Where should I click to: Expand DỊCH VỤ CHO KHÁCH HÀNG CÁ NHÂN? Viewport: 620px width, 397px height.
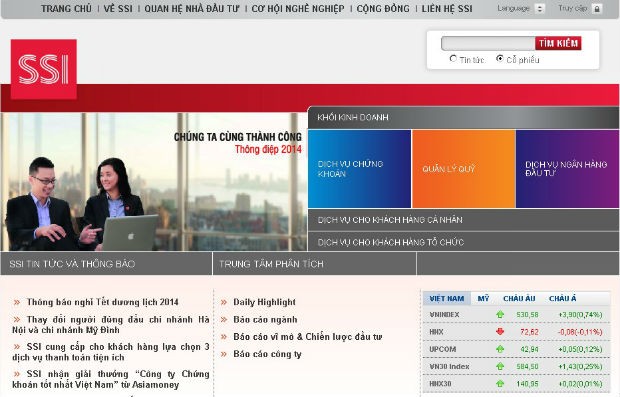(x=463, y=220)
